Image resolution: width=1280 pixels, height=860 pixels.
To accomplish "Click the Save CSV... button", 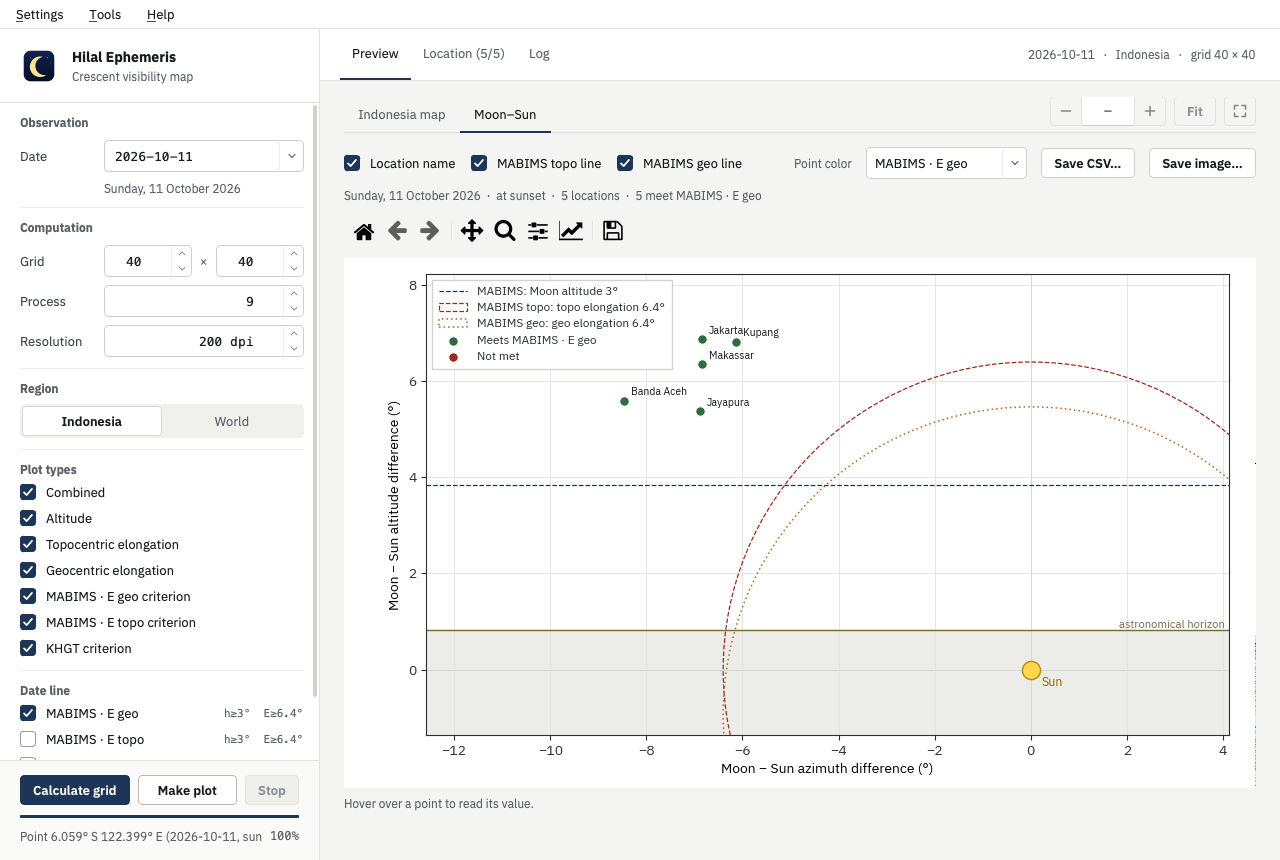I will (1088, 163).
